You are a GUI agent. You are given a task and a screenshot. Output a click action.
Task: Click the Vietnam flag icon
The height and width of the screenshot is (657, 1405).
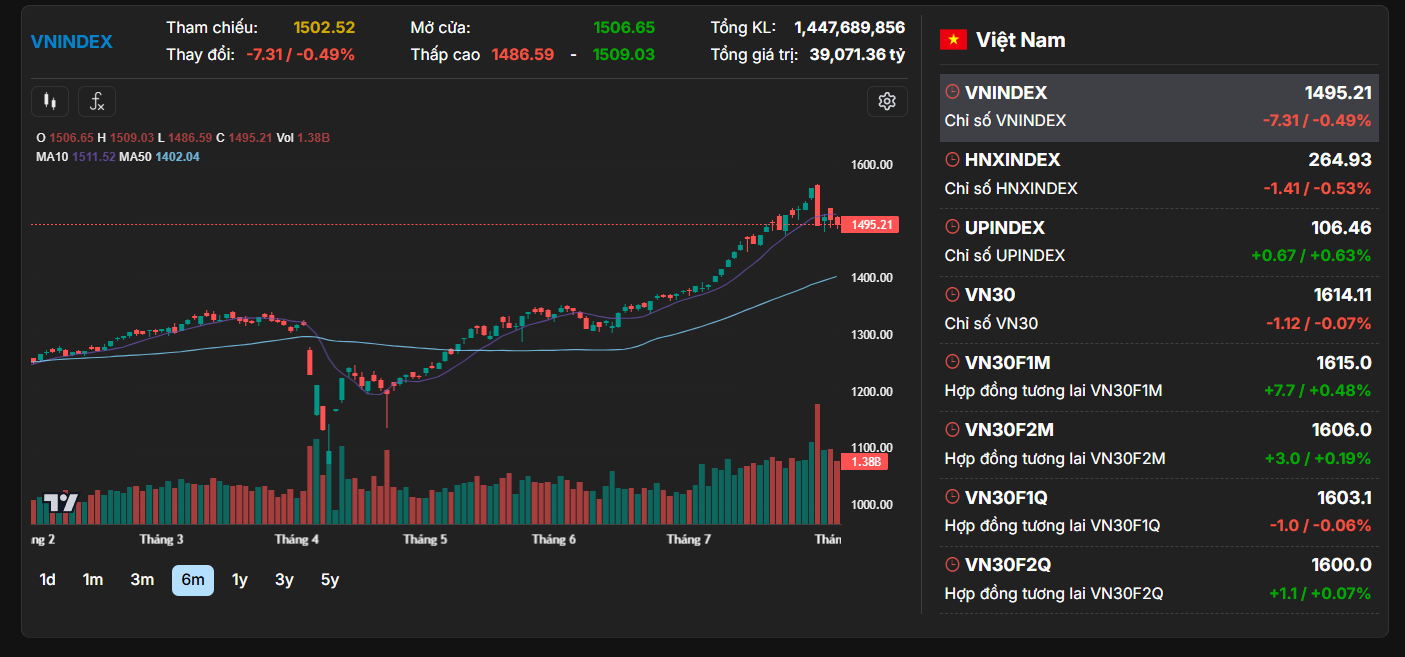(x=953, y=40)
